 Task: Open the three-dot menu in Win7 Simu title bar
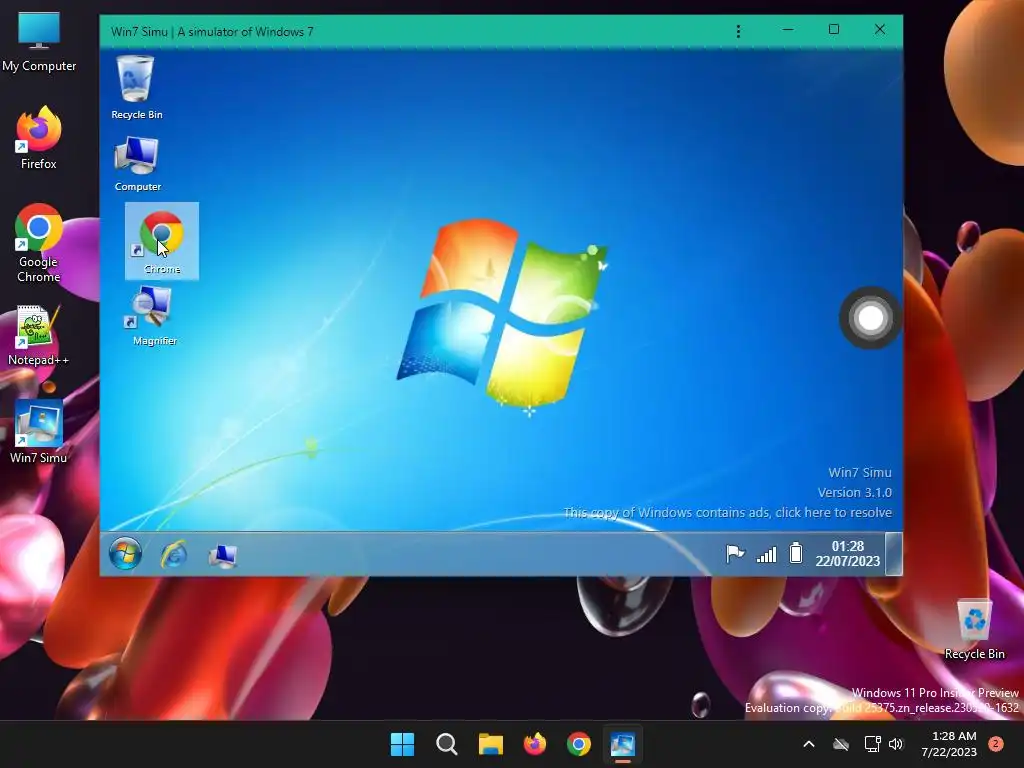[x=738, y=31]
